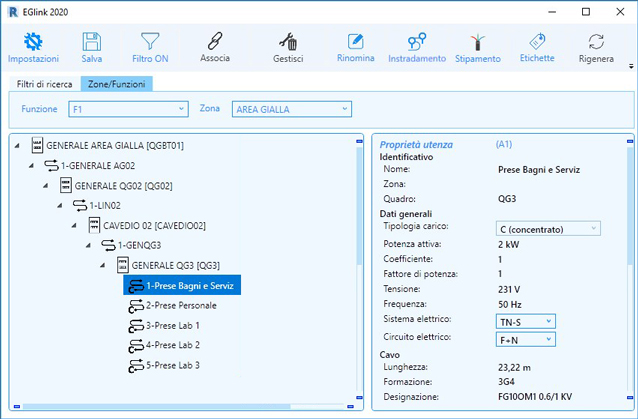Toggle the Filtro ON funnel icon
Image resolution: width=638 pixels, height=419 pixels.
click(150, 41)
